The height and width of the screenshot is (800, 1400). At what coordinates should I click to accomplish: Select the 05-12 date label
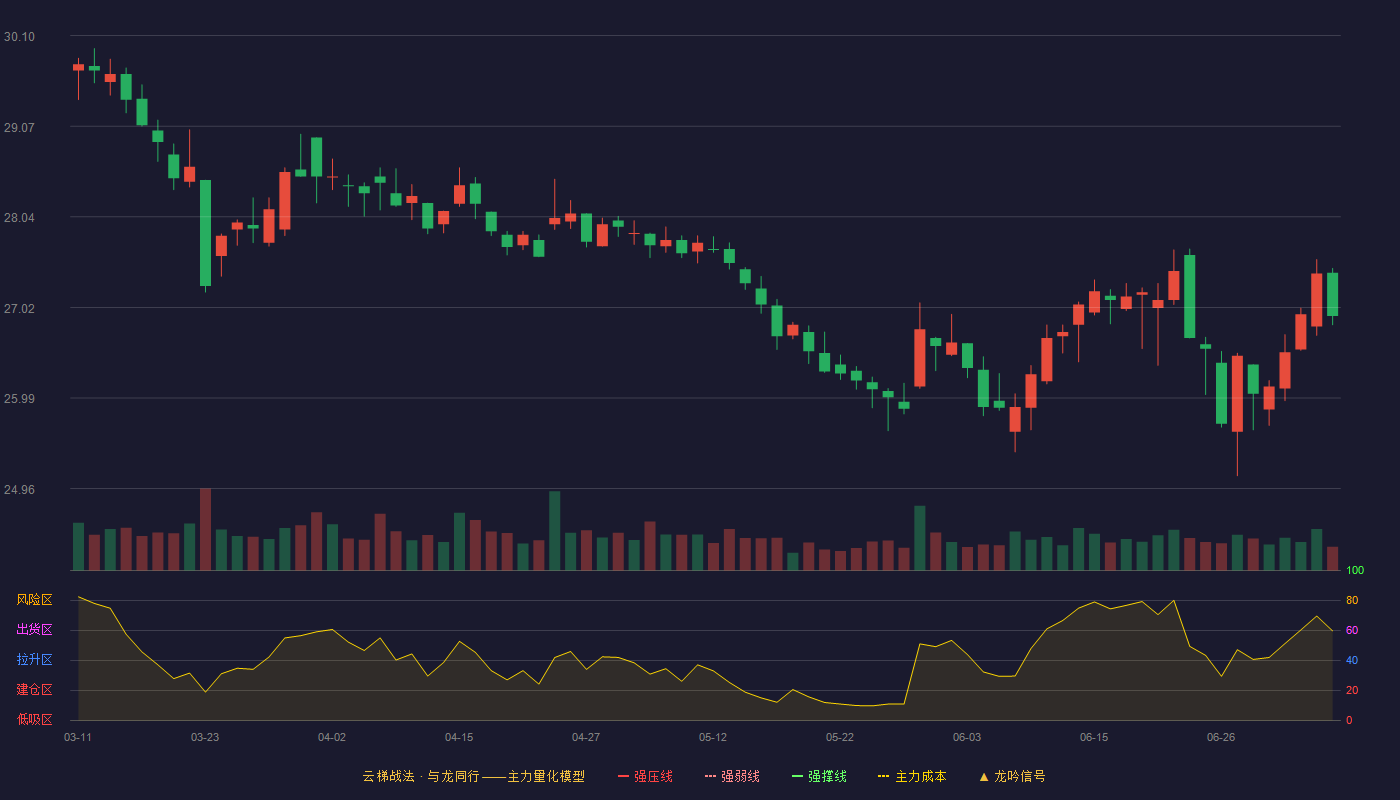(x=713, y=737)
